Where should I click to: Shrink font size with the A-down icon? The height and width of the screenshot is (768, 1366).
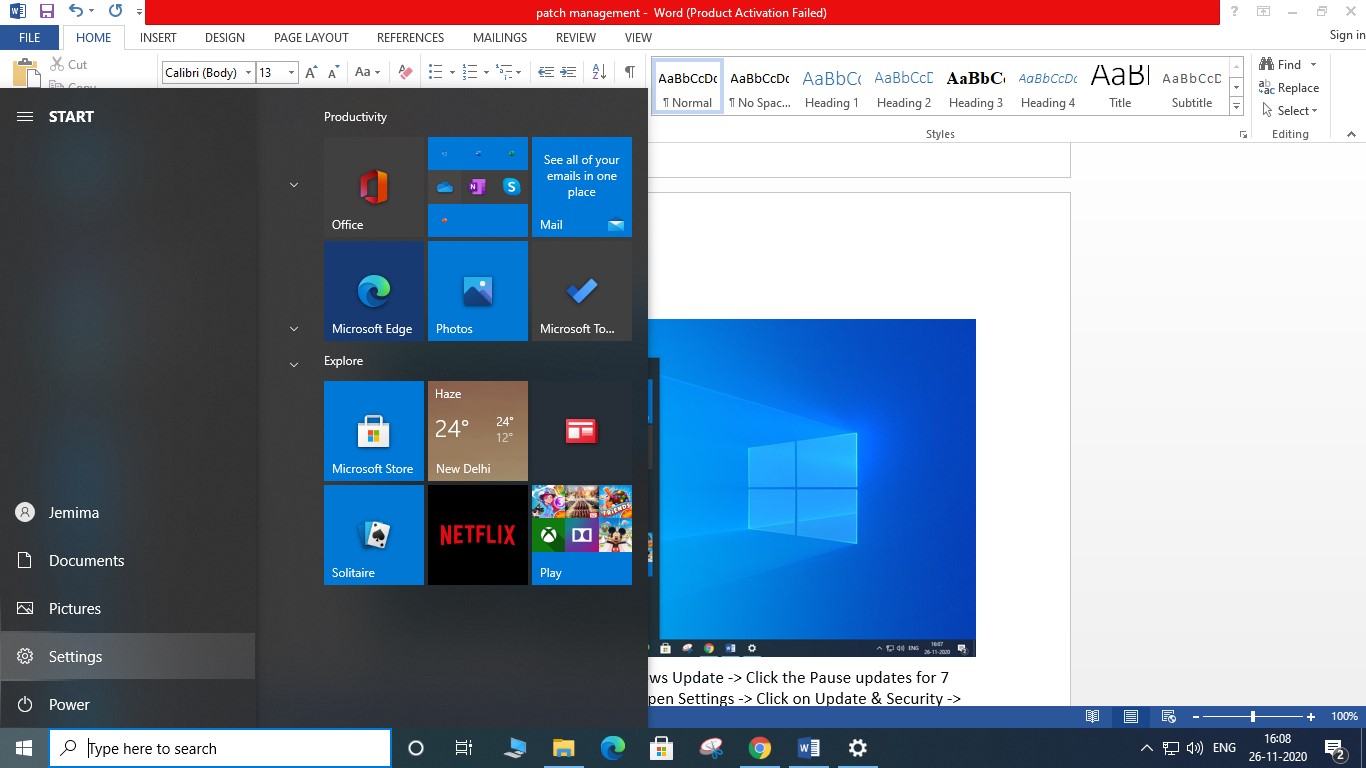(333, 72)
